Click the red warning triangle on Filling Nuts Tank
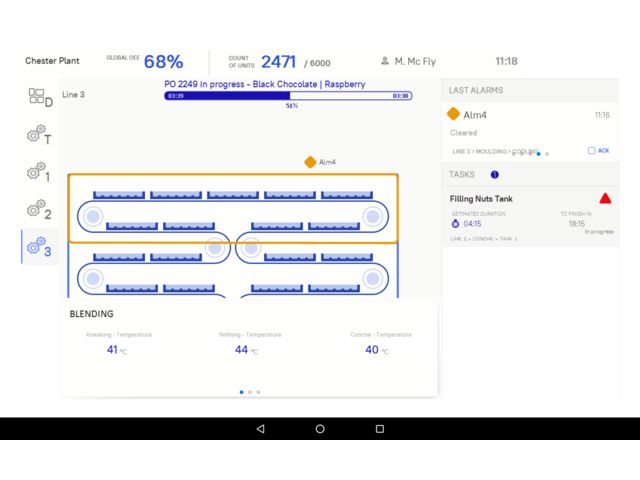This screenshot has height=480, width=640. click(605, 199)
